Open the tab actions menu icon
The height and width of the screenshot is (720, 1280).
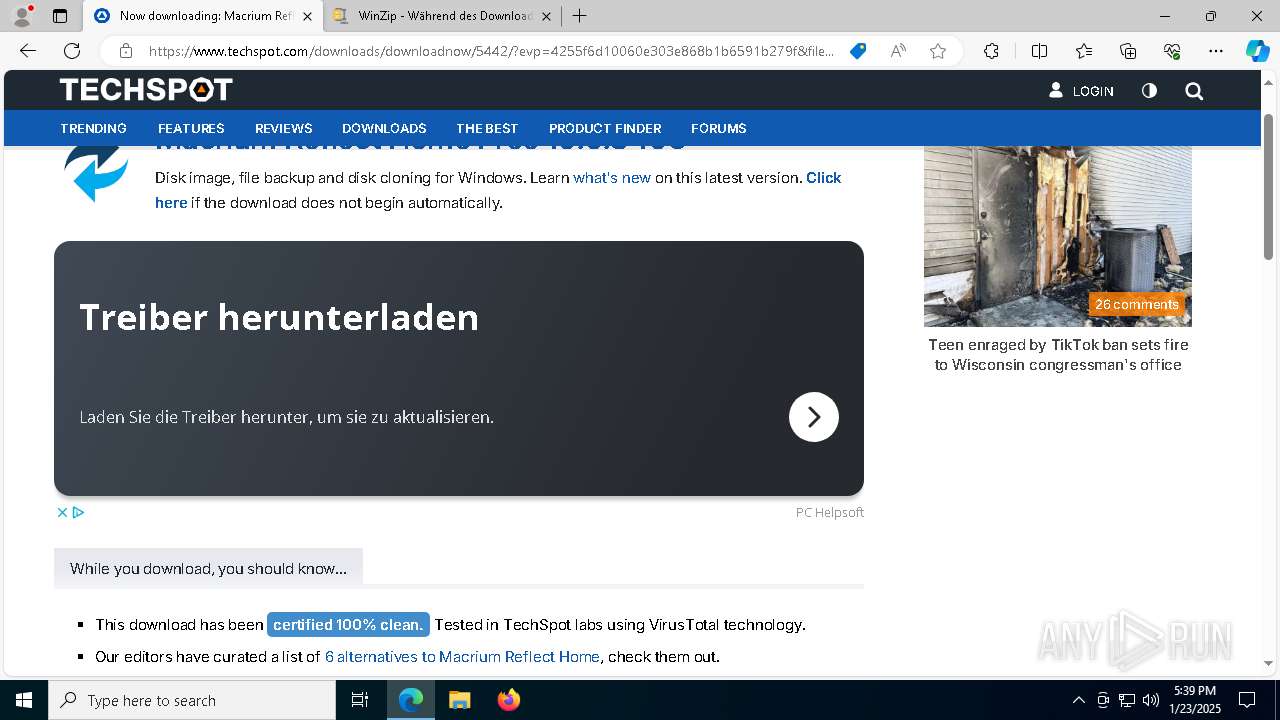point(60,16)
